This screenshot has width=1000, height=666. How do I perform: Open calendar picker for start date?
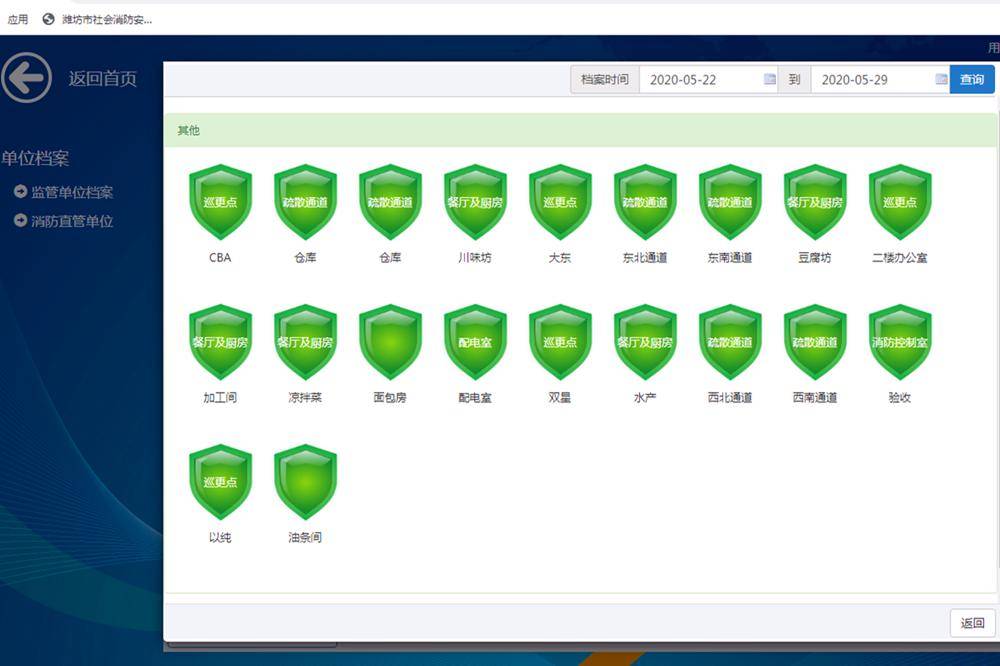(x=770, y=80)
